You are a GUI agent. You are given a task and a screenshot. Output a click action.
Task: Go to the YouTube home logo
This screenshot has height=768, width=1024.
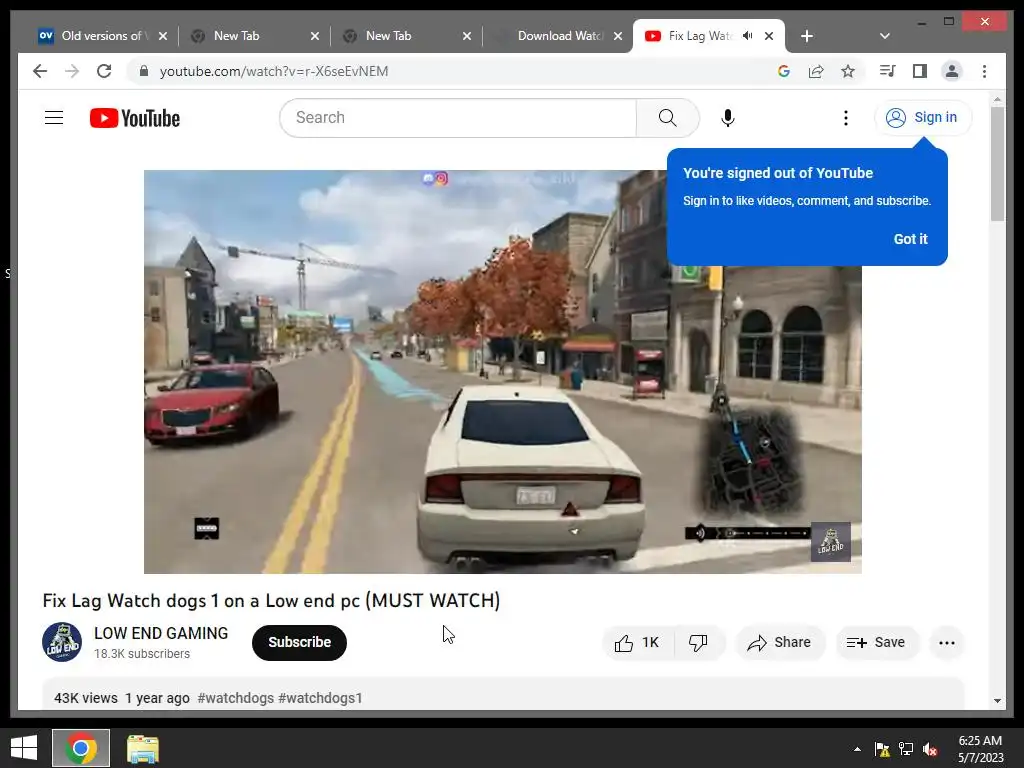(135, 118)
